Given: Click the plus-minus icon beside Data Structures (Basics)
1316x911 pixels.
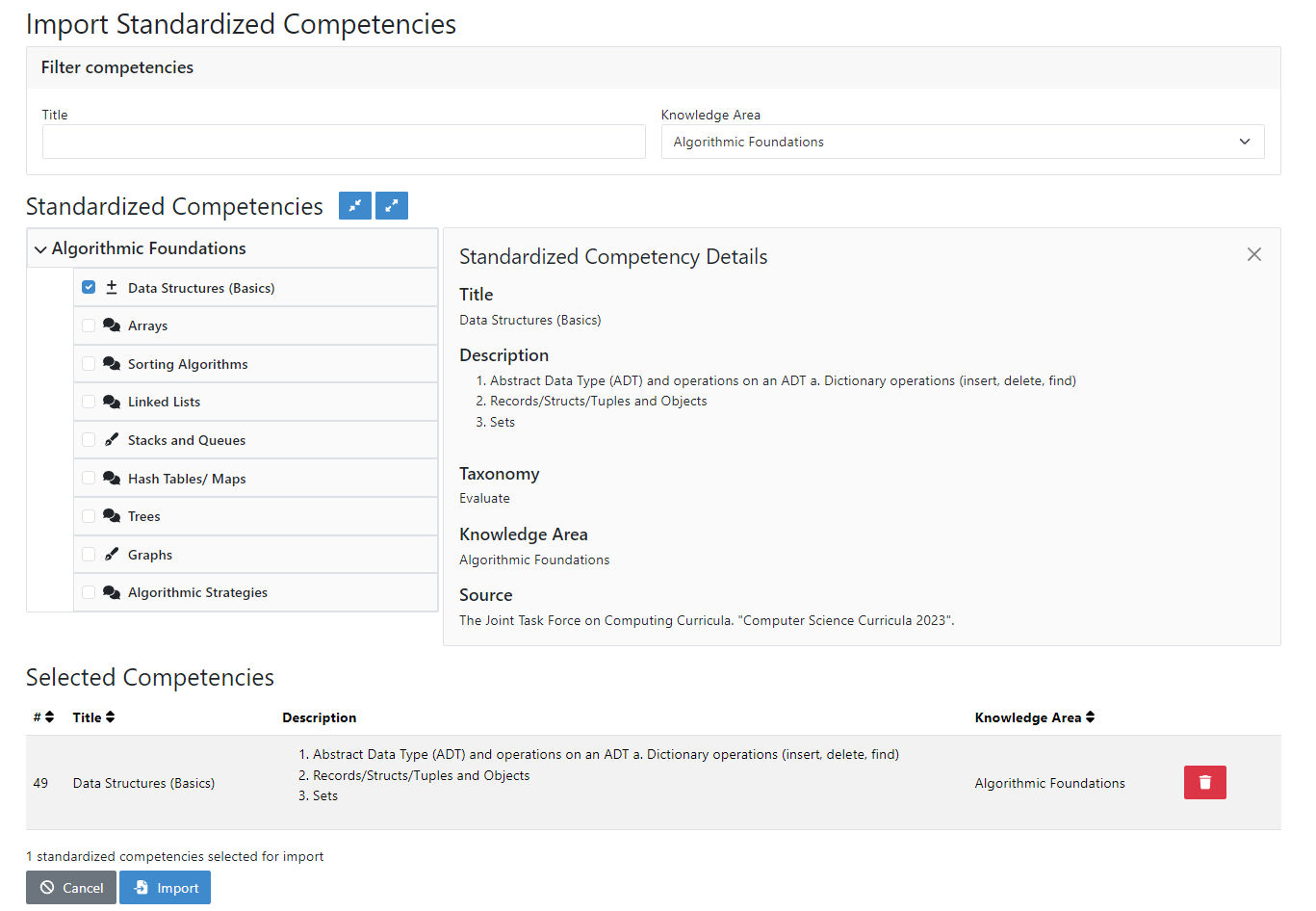Looking at the screenshot, I should 114,286.
